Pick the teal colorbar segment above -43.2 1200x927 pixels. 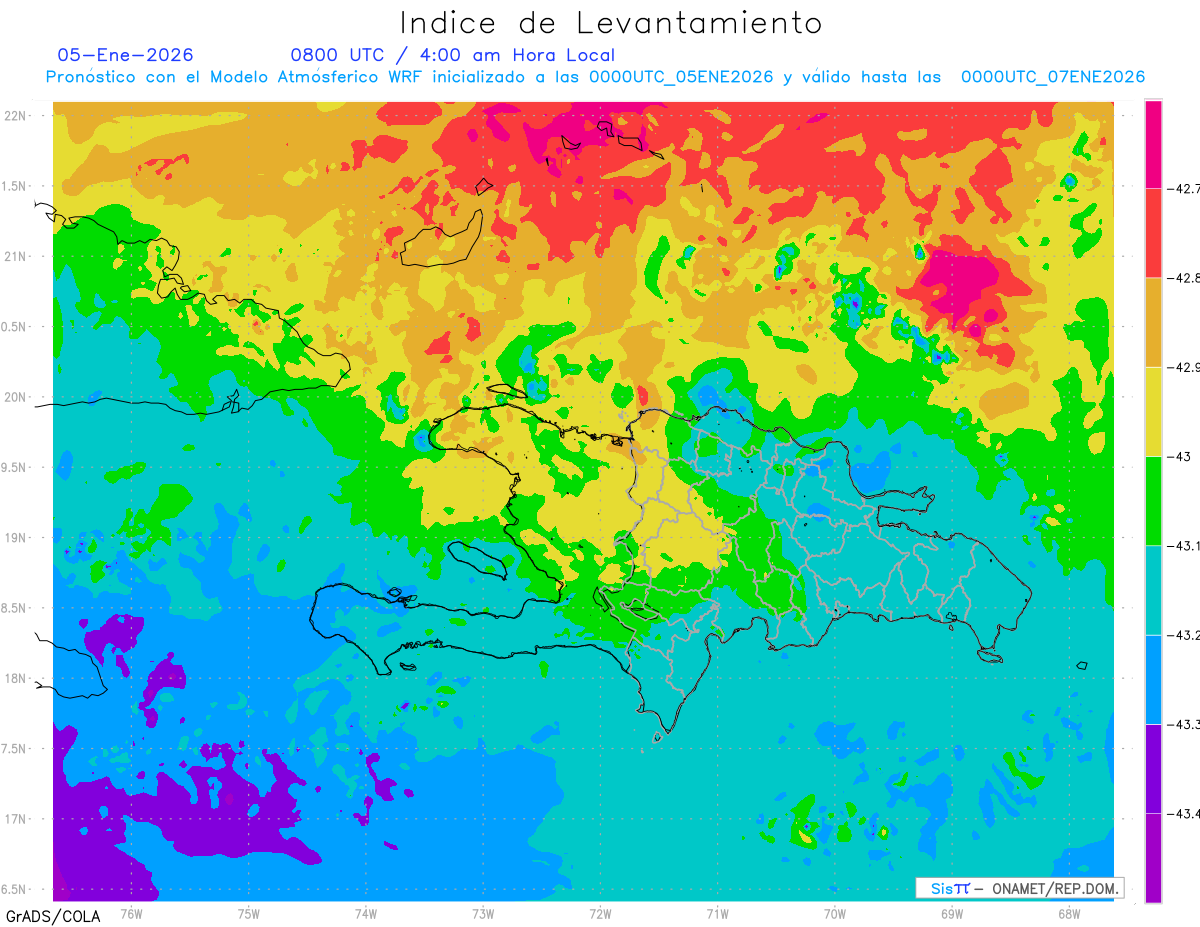(x=1153, y=590)
